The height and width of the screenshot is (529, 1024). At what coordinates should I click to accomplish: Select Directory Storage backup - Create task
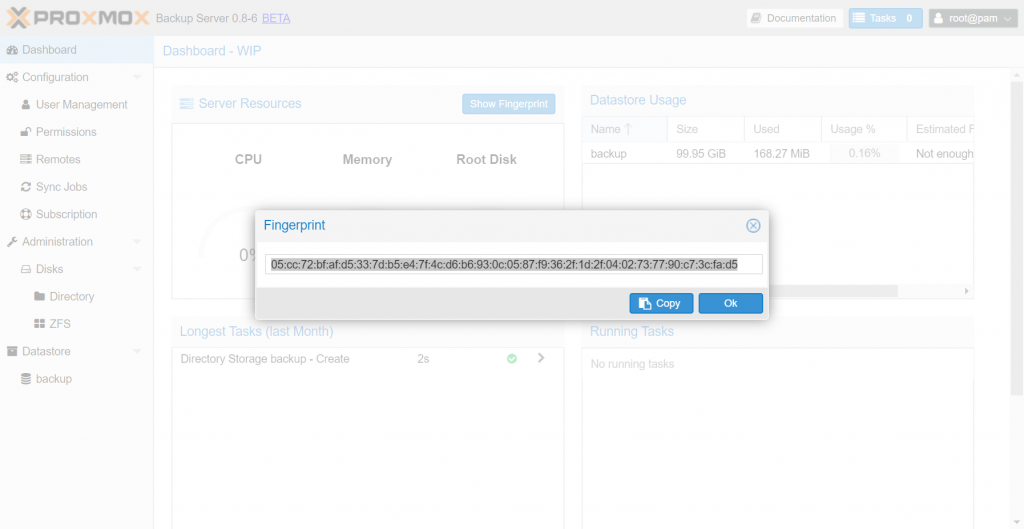[x=368, y=359]
